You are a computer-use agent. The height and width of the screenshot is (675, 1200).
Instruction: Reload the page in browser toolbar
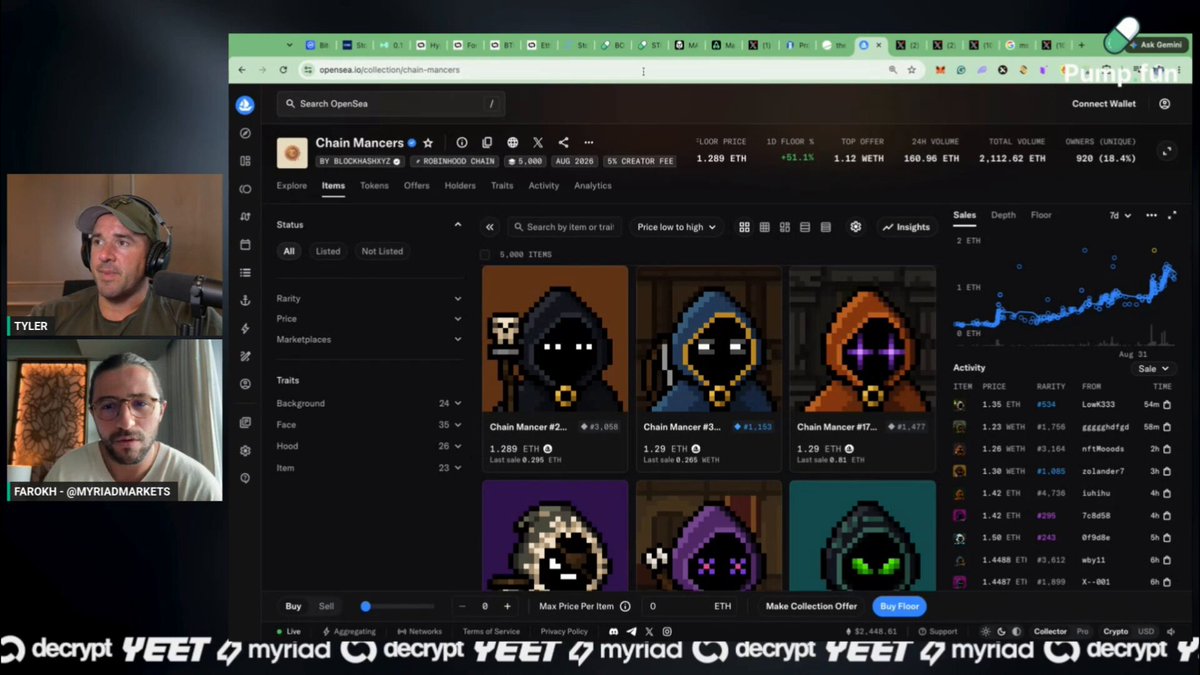coord(284,70)
